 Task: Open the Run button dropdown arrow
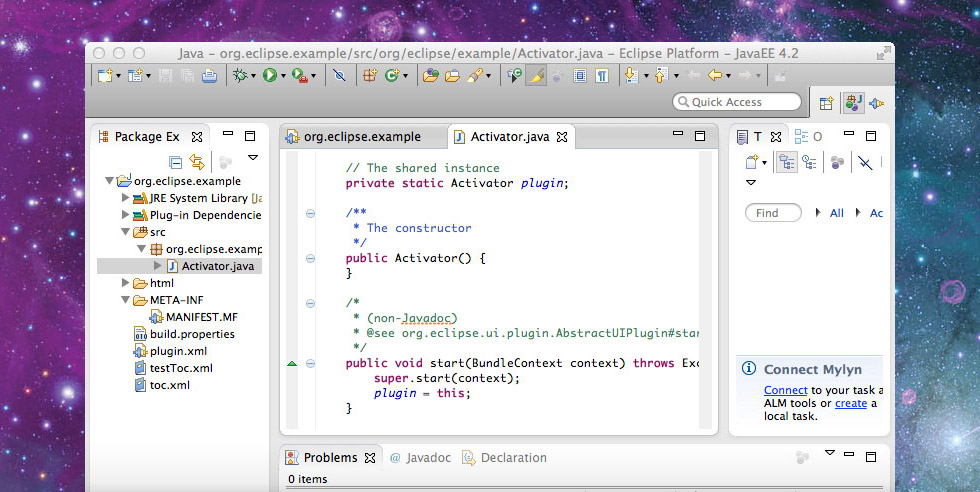point(283,76)
